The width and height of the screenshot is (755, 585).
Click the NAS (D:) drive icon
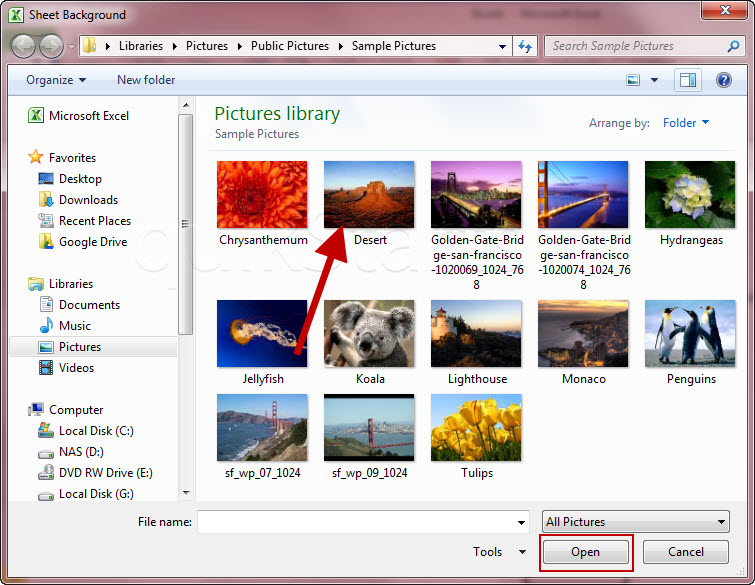46,453
